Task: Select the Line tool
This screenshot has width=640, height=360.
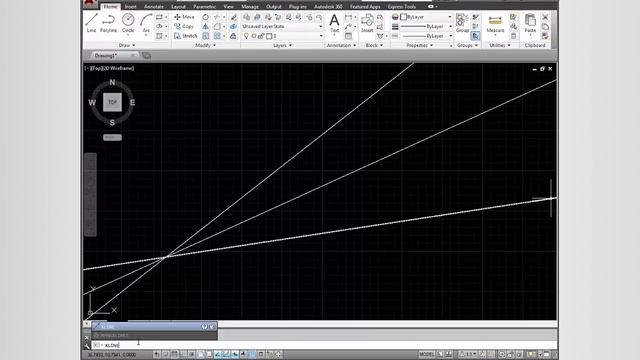Action: (x=91, y=22)
